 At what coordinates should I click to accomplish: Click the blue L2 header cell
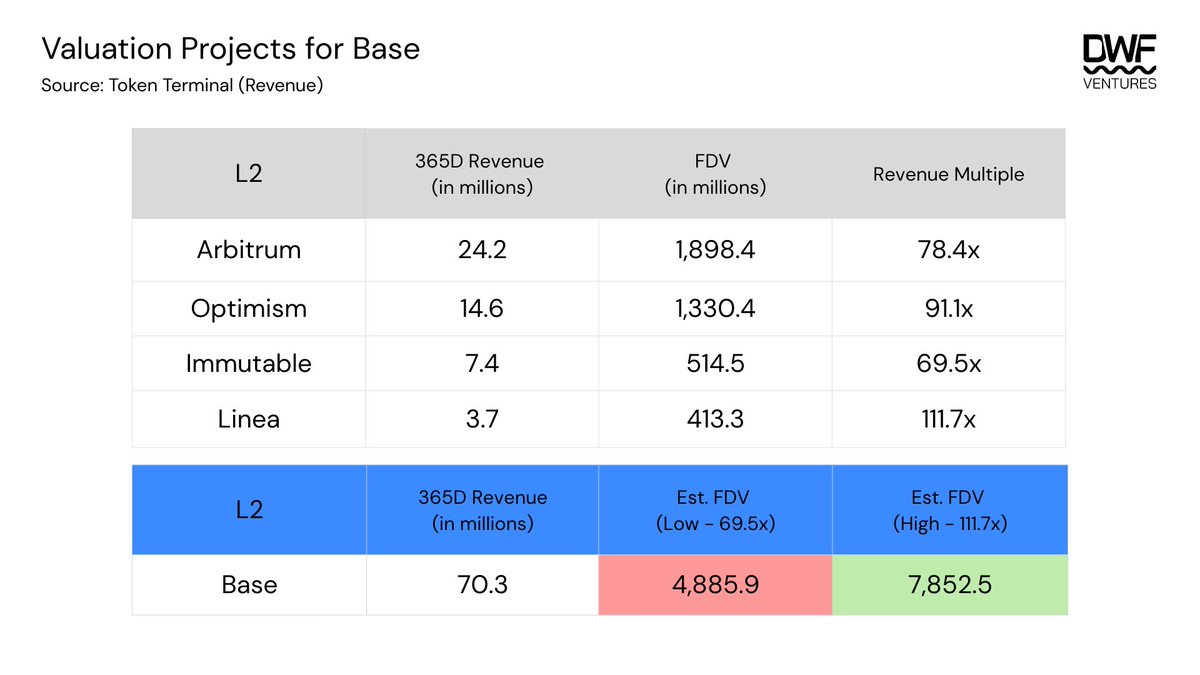247,508
